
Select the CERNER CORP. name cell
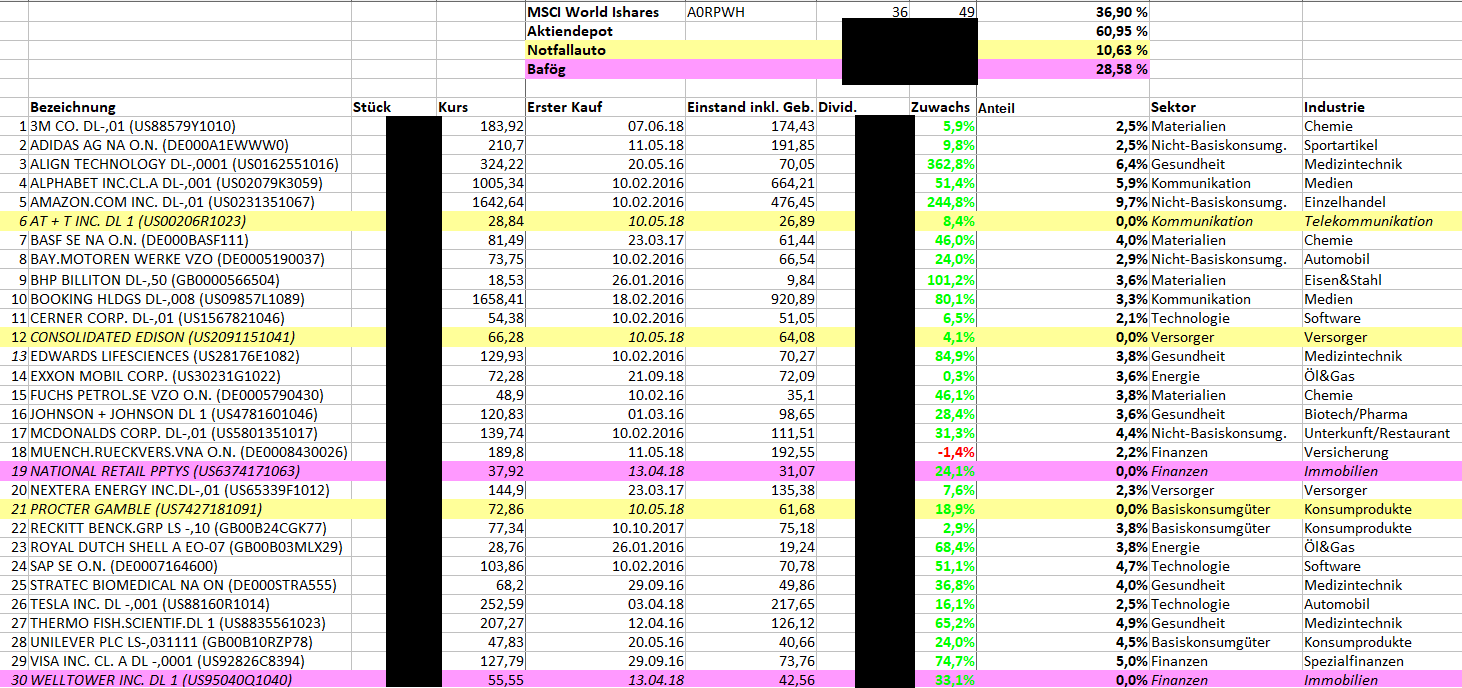click(190, 318)
